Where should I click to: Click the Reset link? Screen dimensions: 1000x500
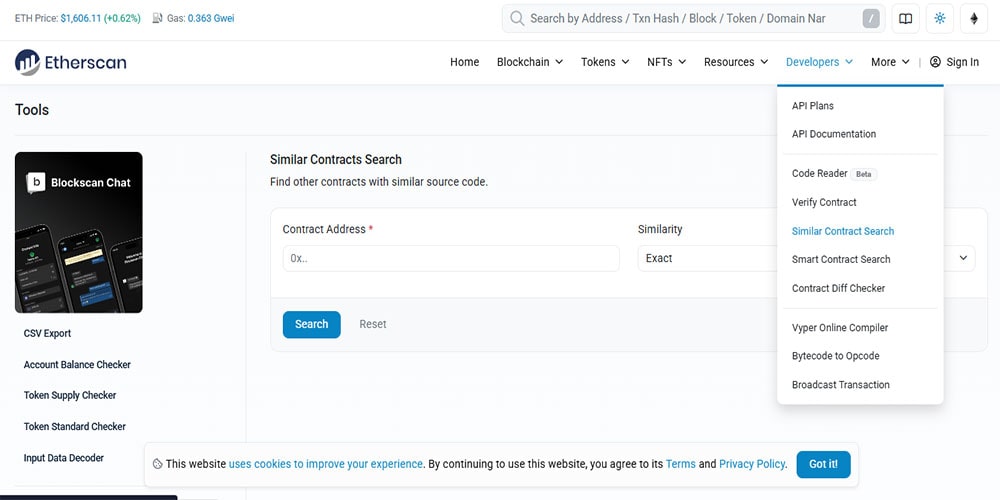[373, 324]
